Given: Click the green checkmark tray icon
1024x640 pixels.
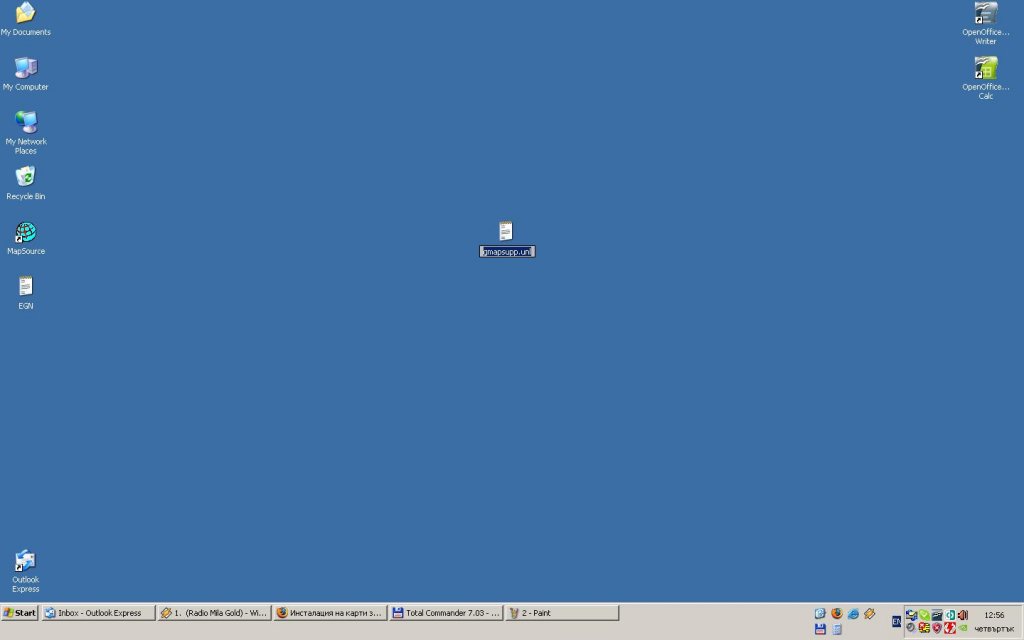Looking at the screenshot, I should pyautogui.click(x=924, y=615).
